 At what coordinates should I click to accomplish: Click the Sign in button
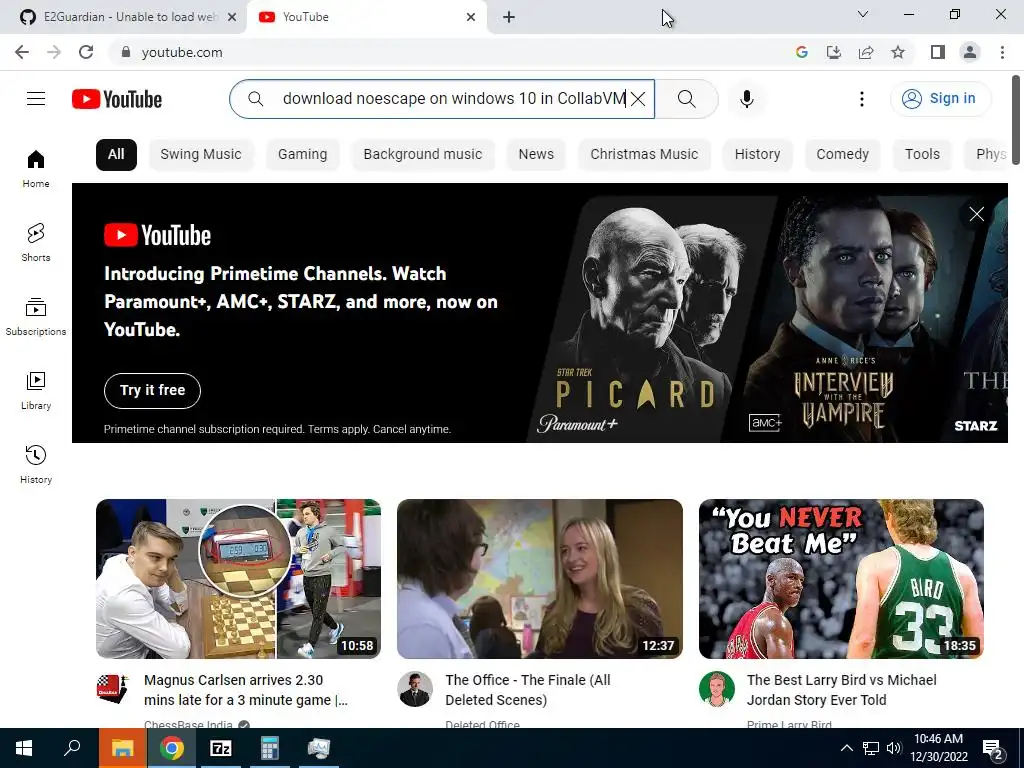pos(940,99)
